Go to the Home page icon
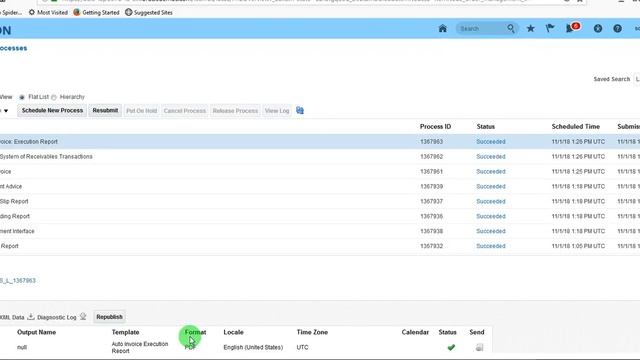The height and width of the screenshot is (360, 640). pos(442,28)
